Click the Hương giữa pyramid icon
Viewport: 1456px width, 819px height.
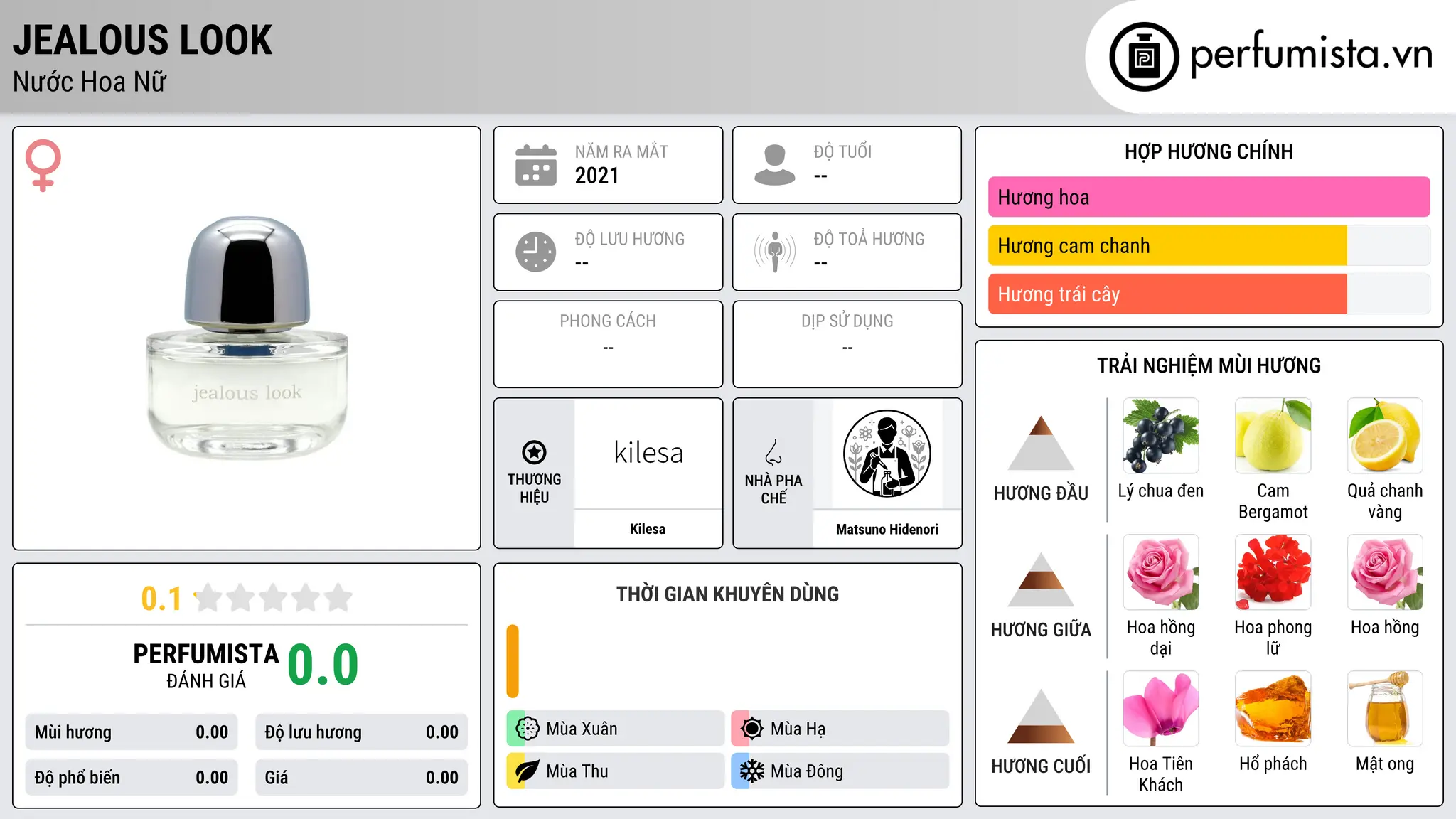coord(1041,579)
